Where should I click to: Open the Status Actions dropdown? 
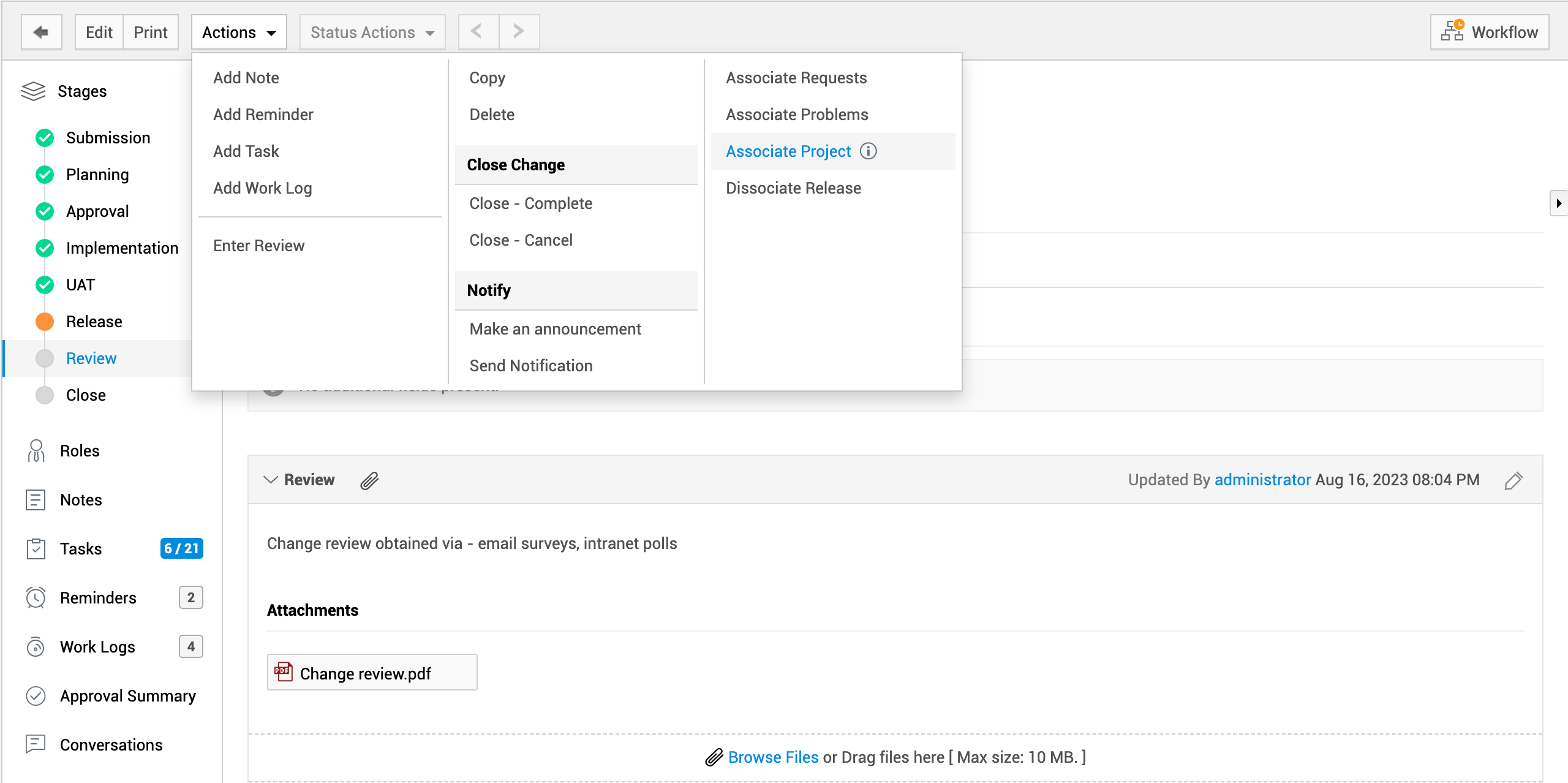coord(372,32)
